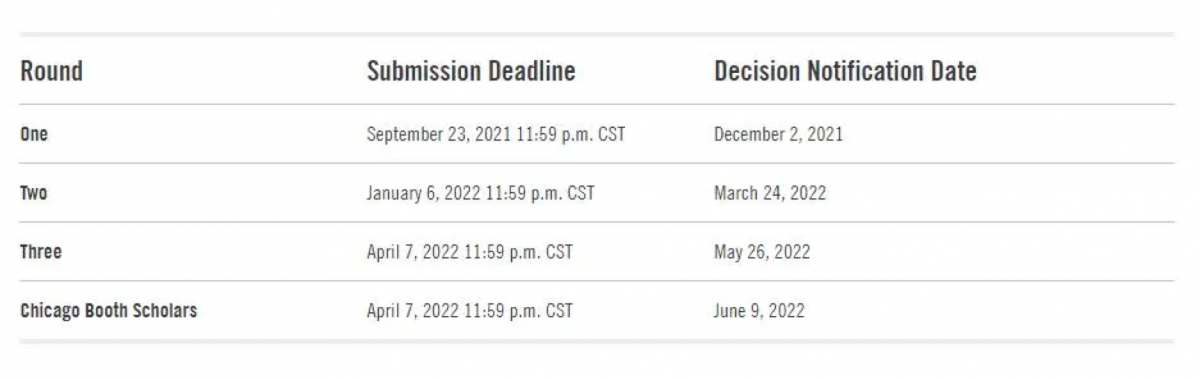Select the round One row label

click(x=34, y=134)
